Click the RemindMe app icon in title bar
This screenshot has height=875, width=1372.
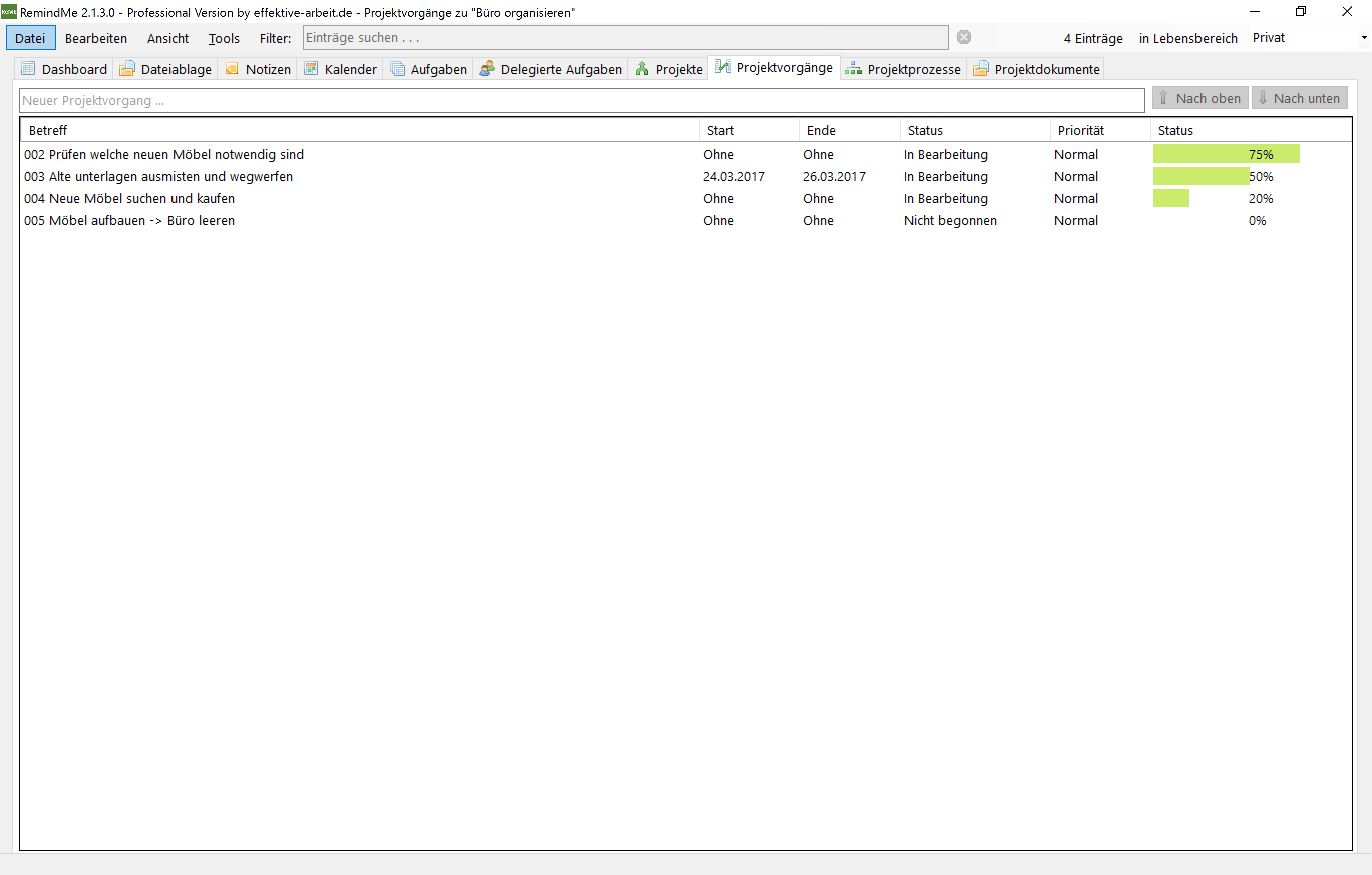(x=9, y=12)
